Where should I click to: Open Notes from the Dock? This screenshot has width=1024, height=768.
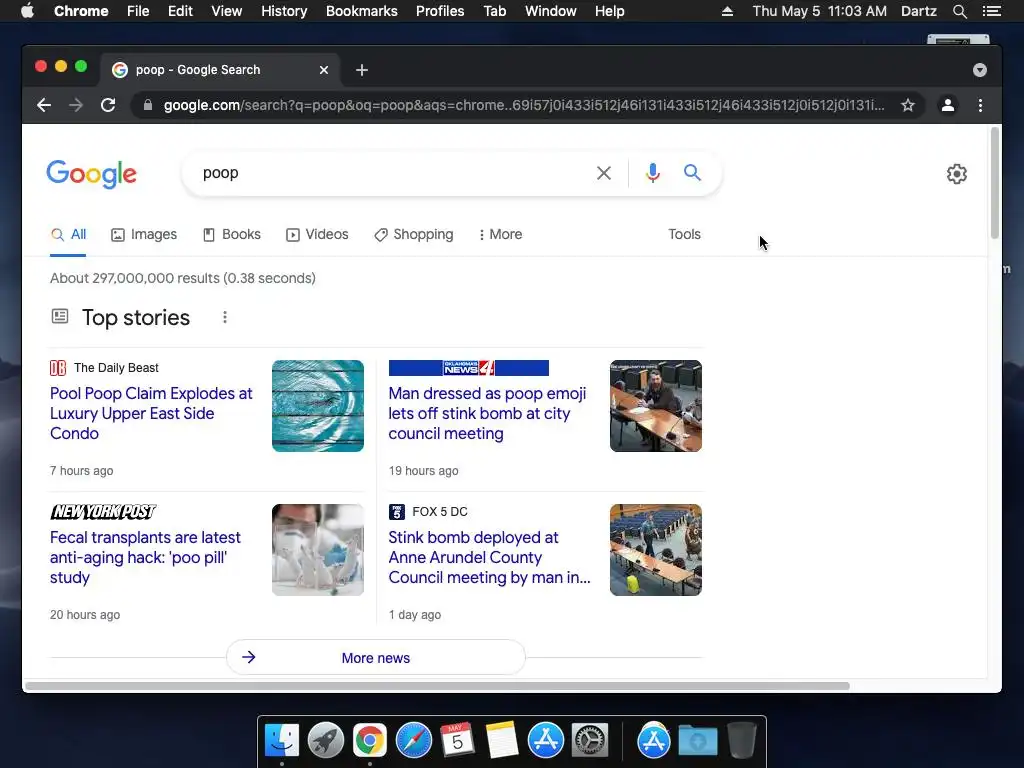pos(502,741)
